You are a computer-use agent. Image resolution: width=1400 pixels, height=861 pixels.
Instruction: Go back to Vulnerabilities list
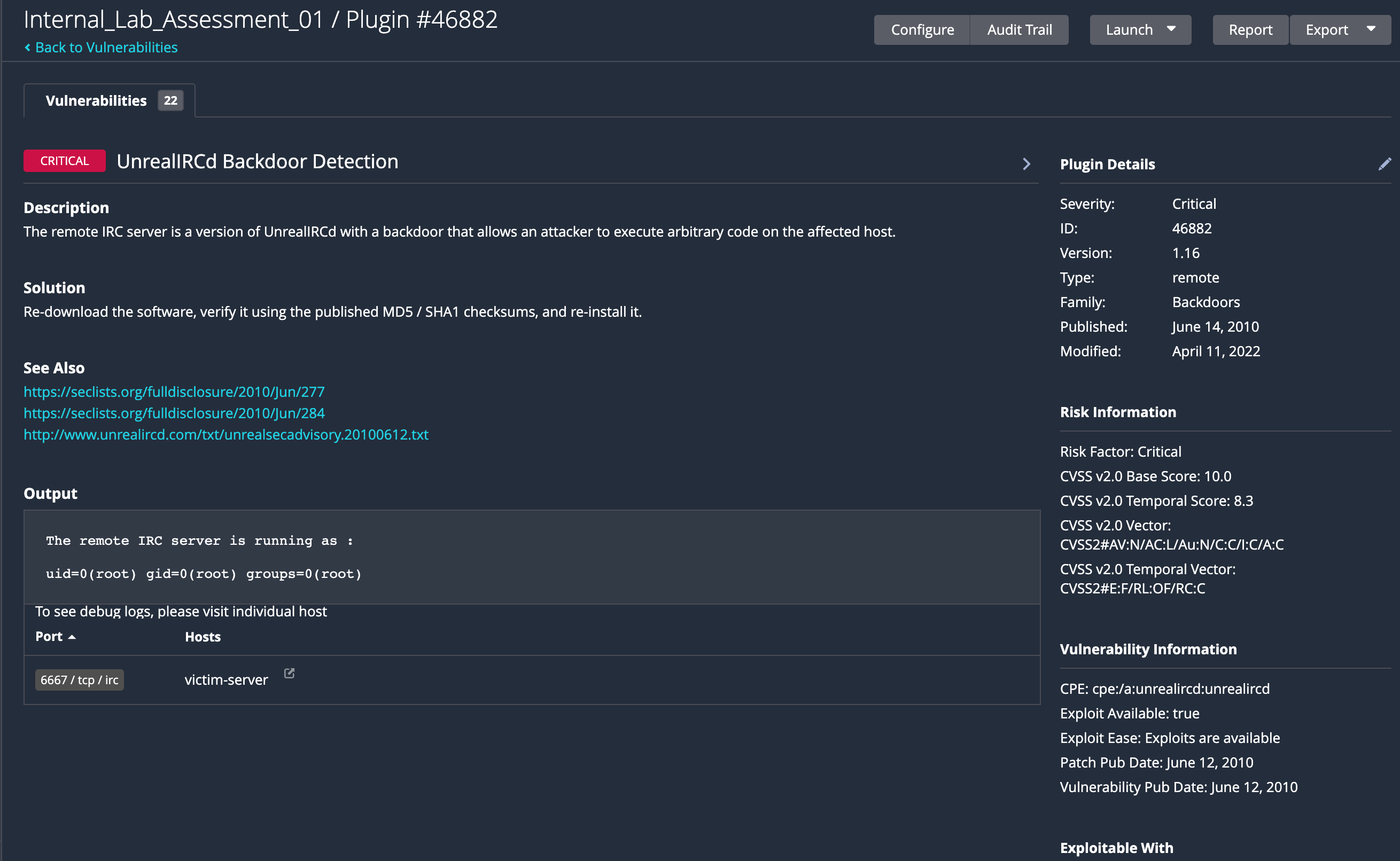[106, 48]
